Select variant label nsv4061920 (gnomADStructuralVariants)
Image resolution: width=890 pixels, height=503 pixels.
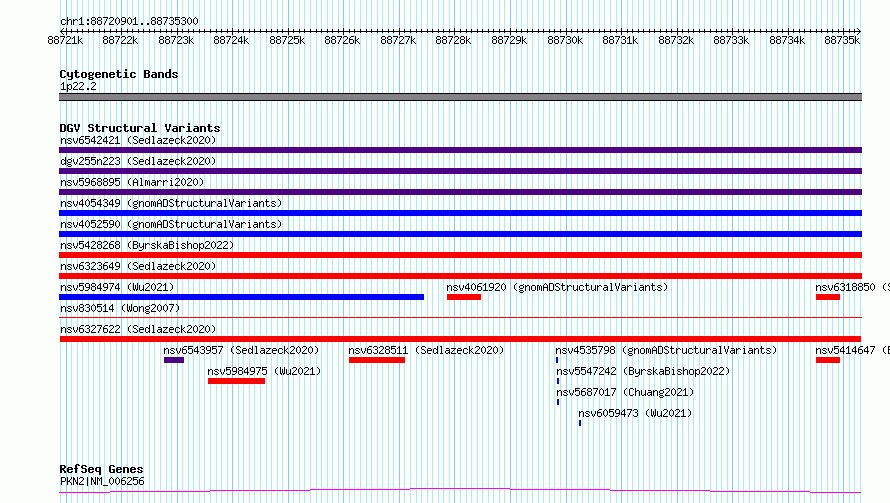pyautogui.click(x=557, y=287)
